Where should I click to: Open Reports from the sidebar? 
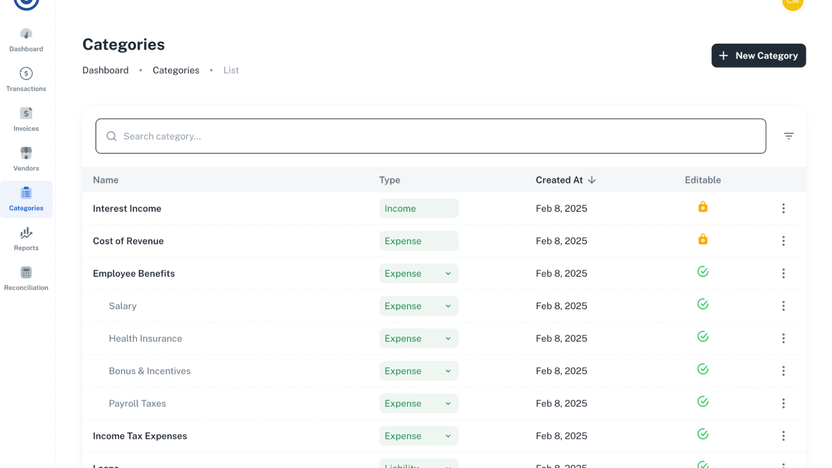(x=26, y=239)
